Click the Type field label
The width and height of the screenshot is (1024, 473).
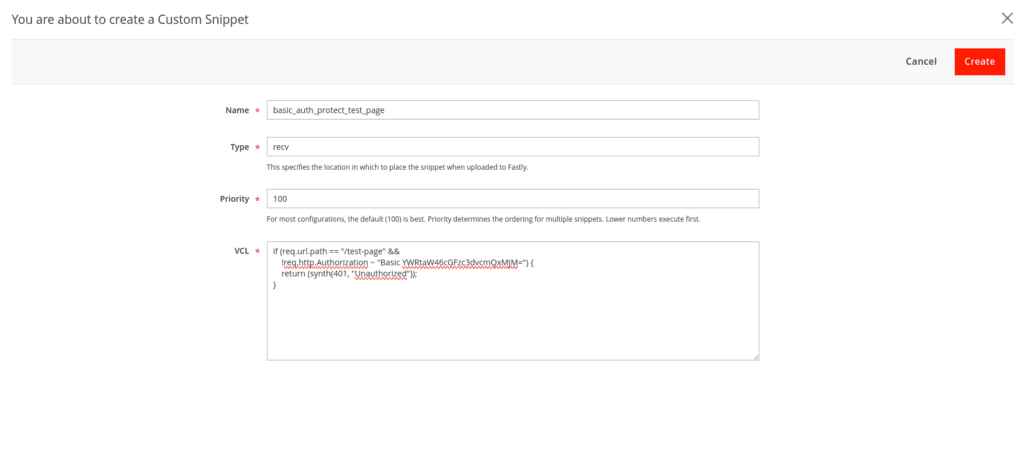point(240,147)
